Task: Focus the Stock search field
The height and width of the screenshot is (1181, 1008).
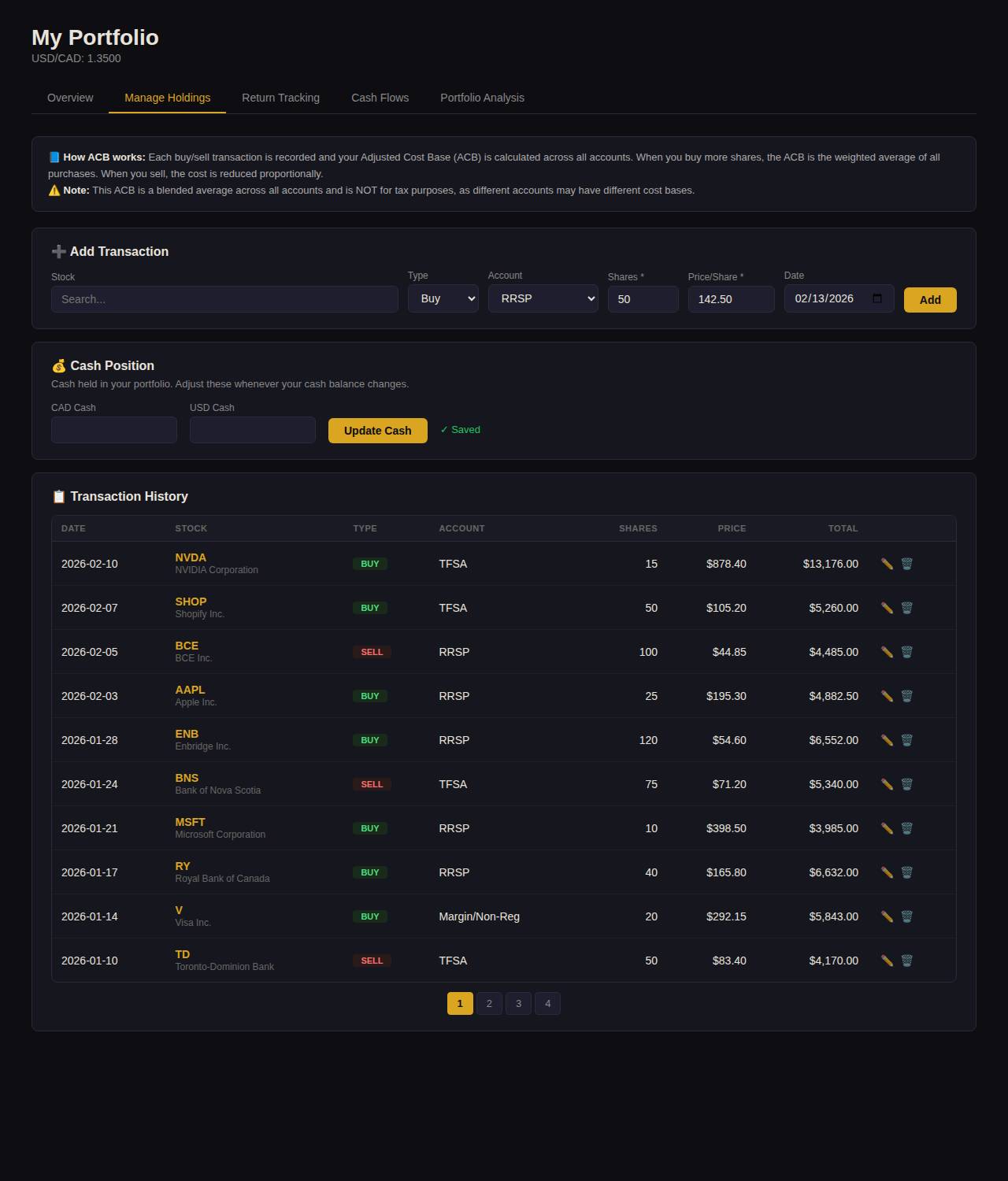Action: click(x=224, y=299)
